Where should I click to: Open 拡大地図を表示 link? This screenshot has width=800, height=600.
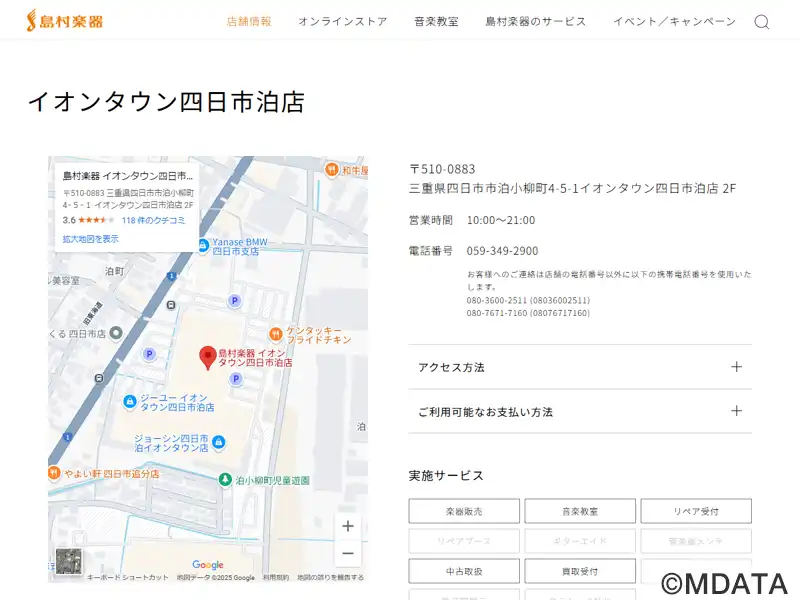[90, 238]
